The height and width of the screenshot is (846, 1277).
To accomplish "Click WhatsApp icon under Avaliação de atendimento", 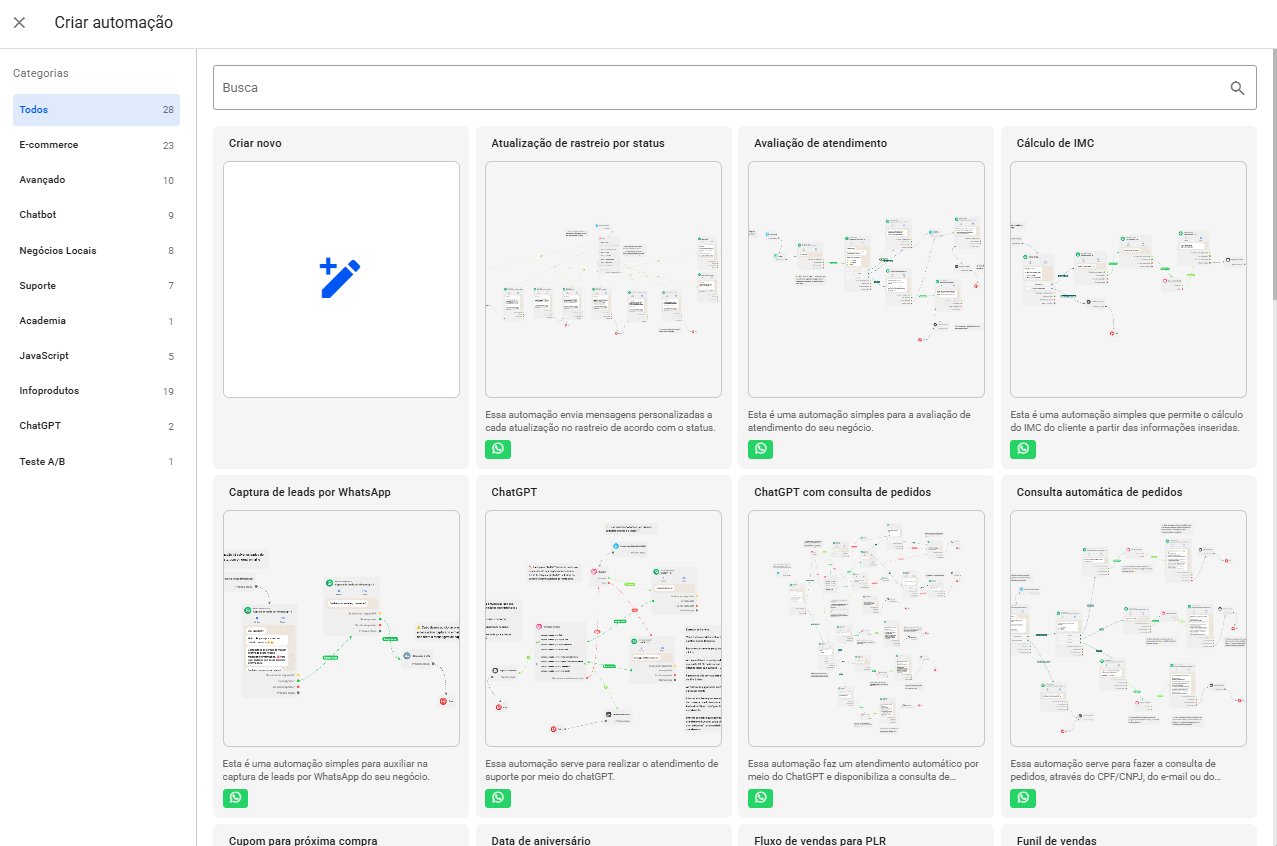I will pyautogui.click(x=761, y=449).
